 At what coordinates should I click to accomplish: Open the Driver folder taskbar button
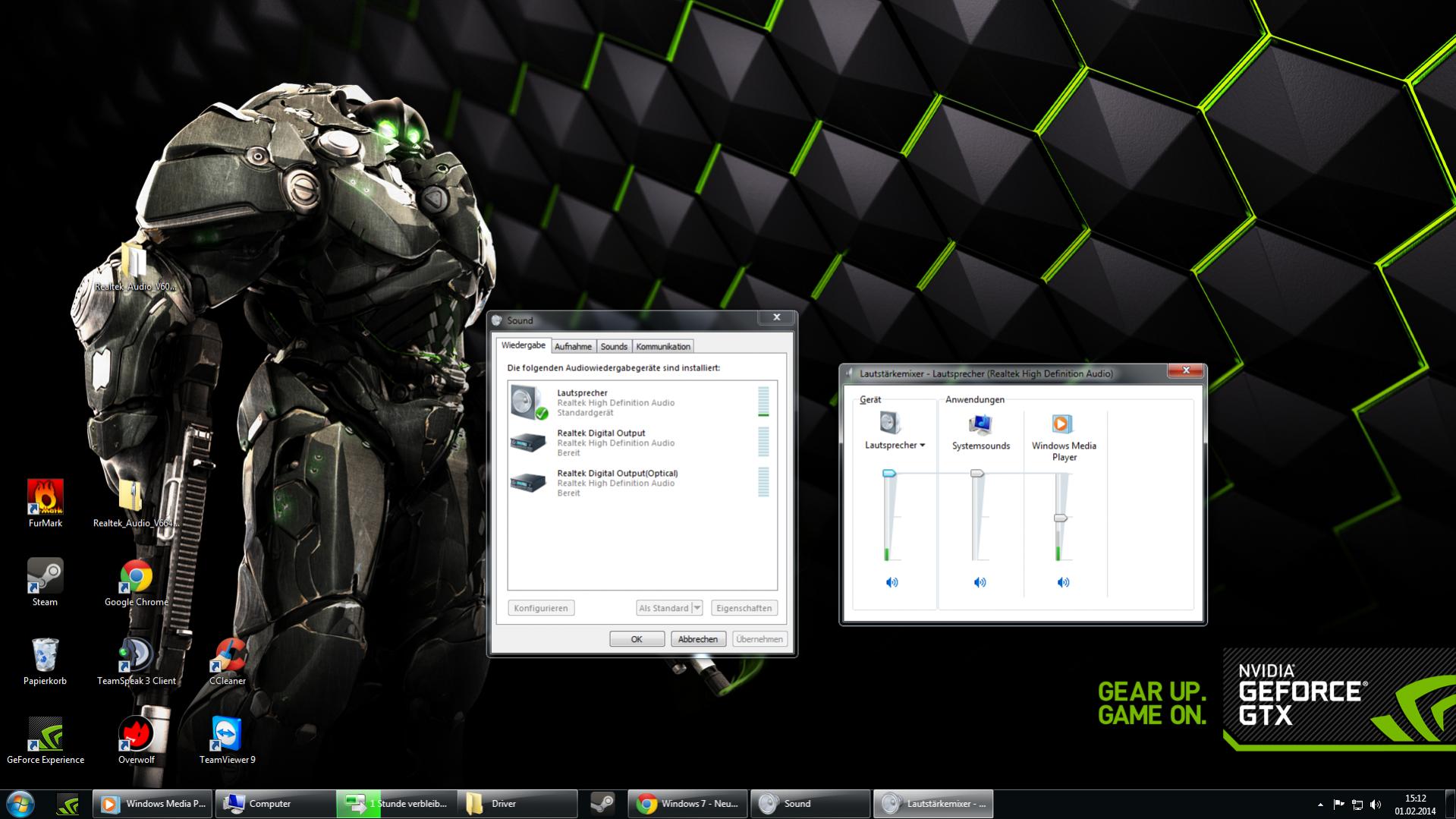[518, 804]
